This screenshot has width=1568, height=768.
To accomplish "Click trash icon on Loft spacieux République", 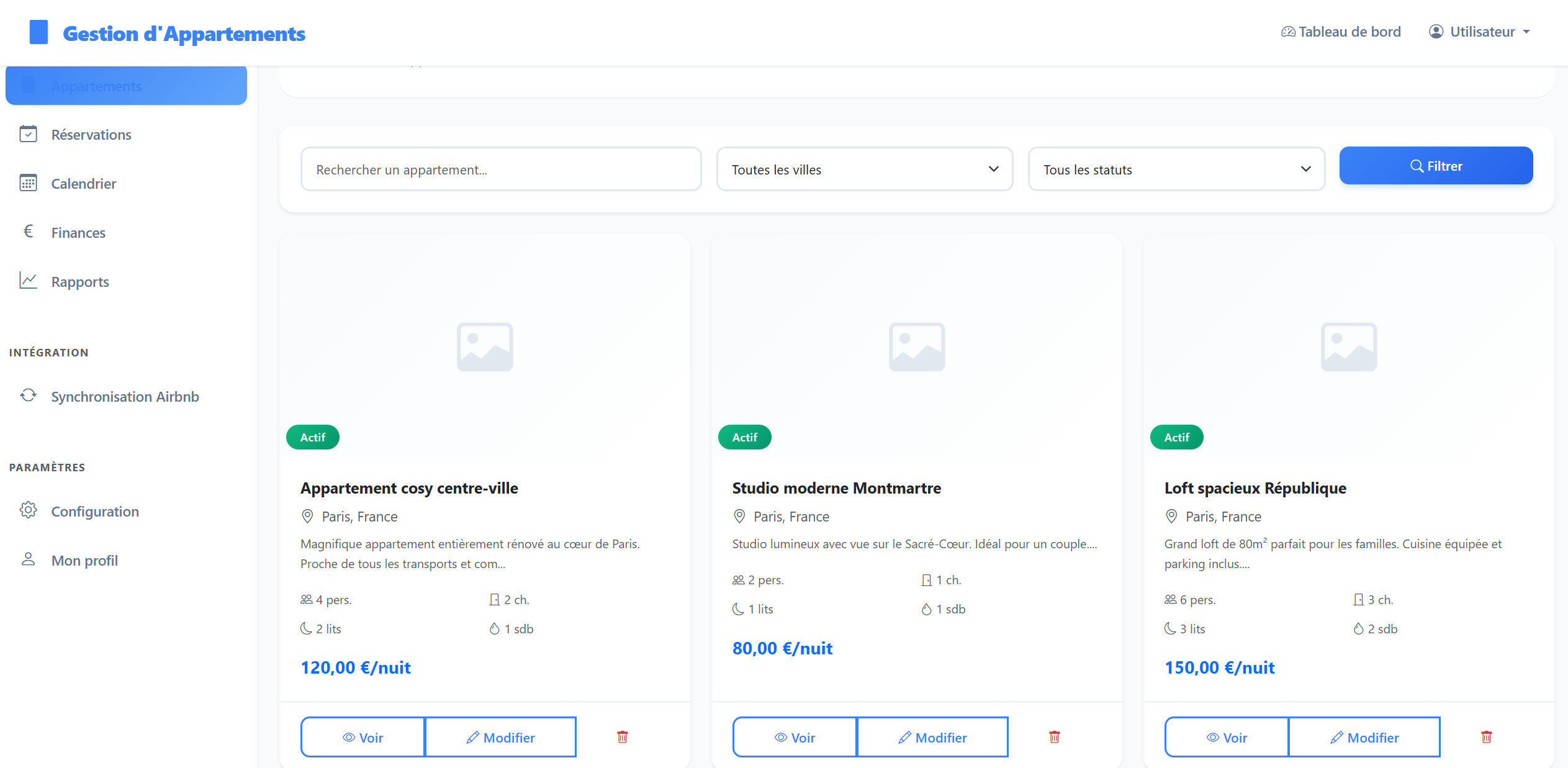I will click(1486, 737).
